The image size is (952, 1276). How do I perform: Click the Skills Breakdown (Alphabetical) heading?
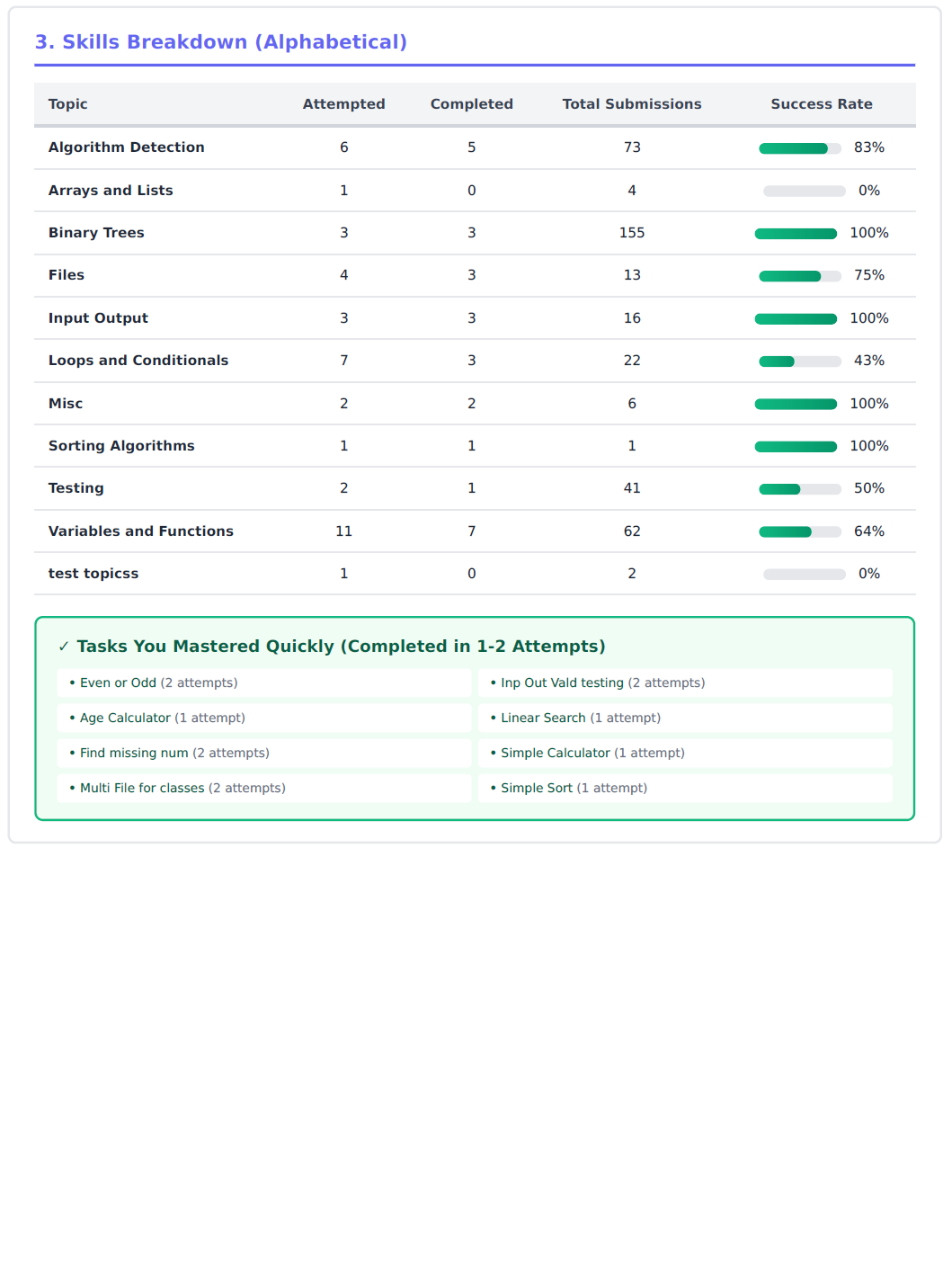[221, 42]
